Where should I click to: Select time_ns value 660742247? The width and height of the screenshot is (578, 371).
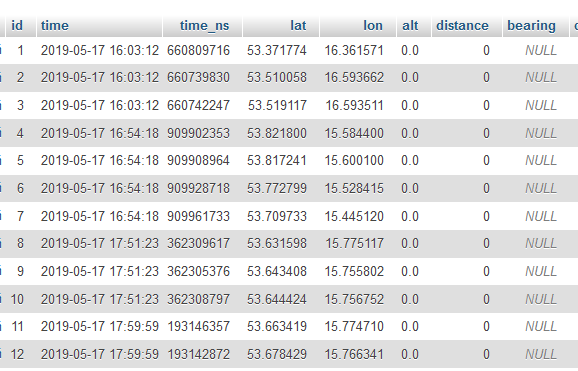click(x=198, y=105)
